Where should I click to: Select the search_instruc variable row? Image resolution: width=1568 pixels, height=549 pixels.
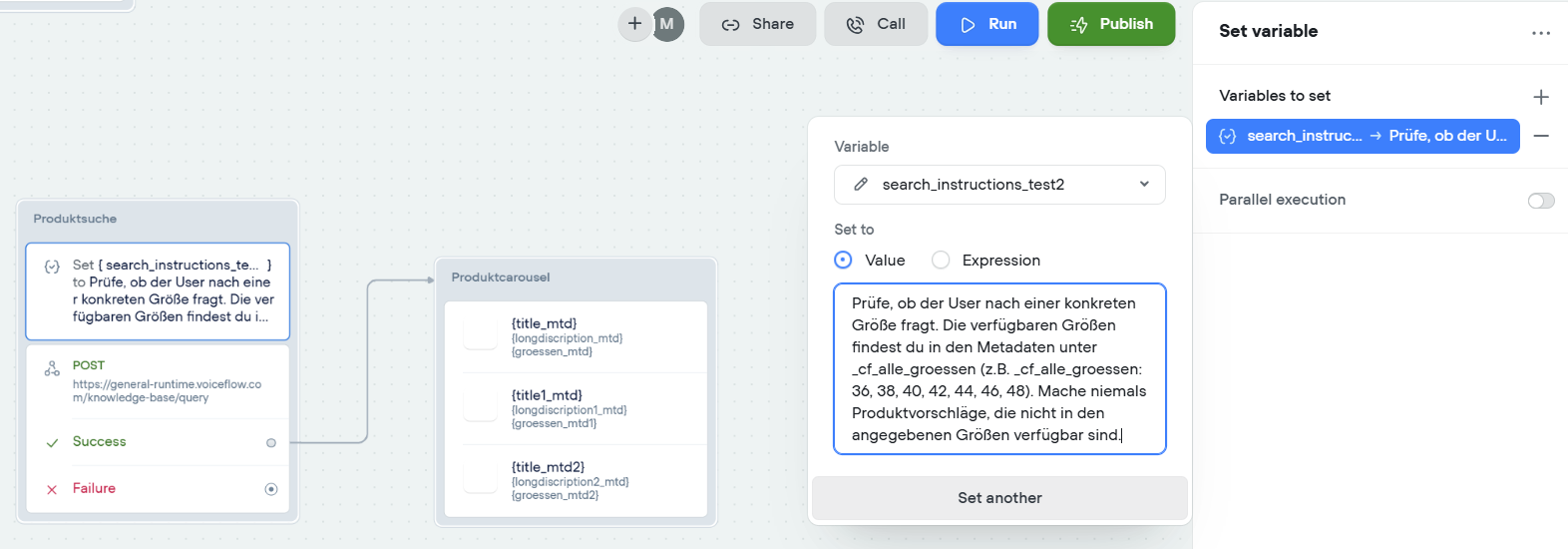[1363, 136]
